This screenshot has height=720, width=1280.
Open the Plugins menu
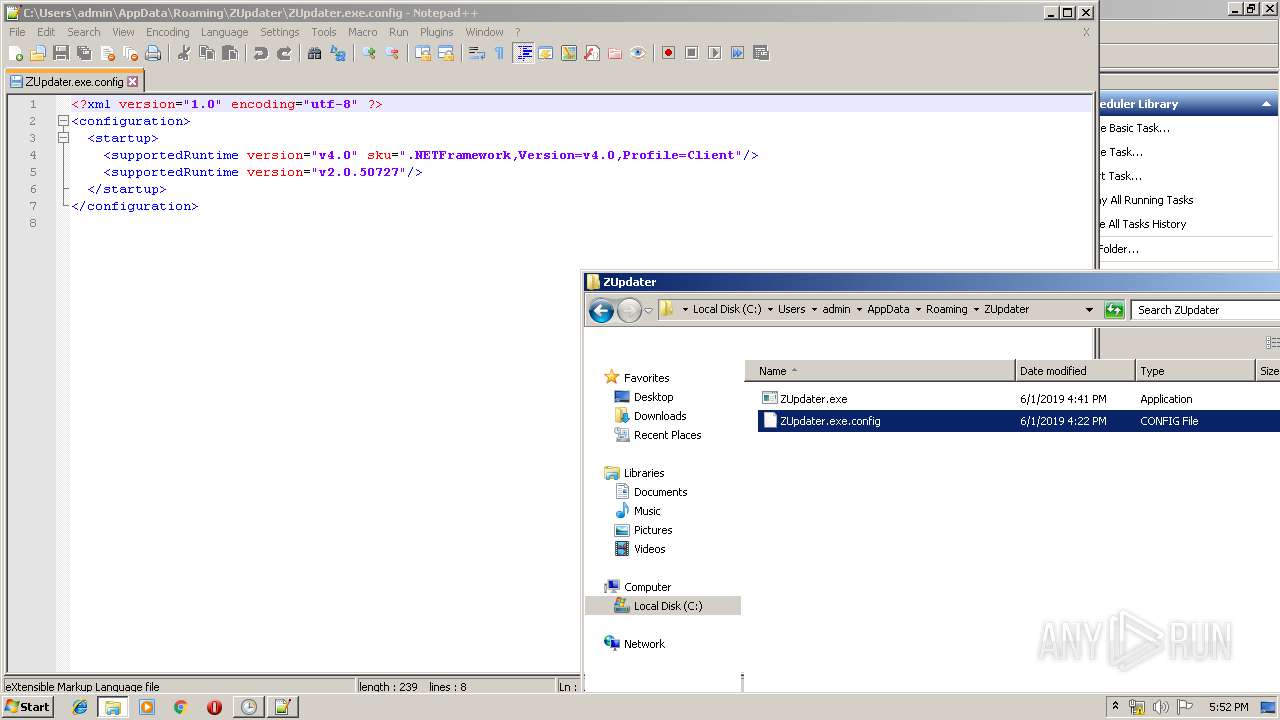[436, 32]
